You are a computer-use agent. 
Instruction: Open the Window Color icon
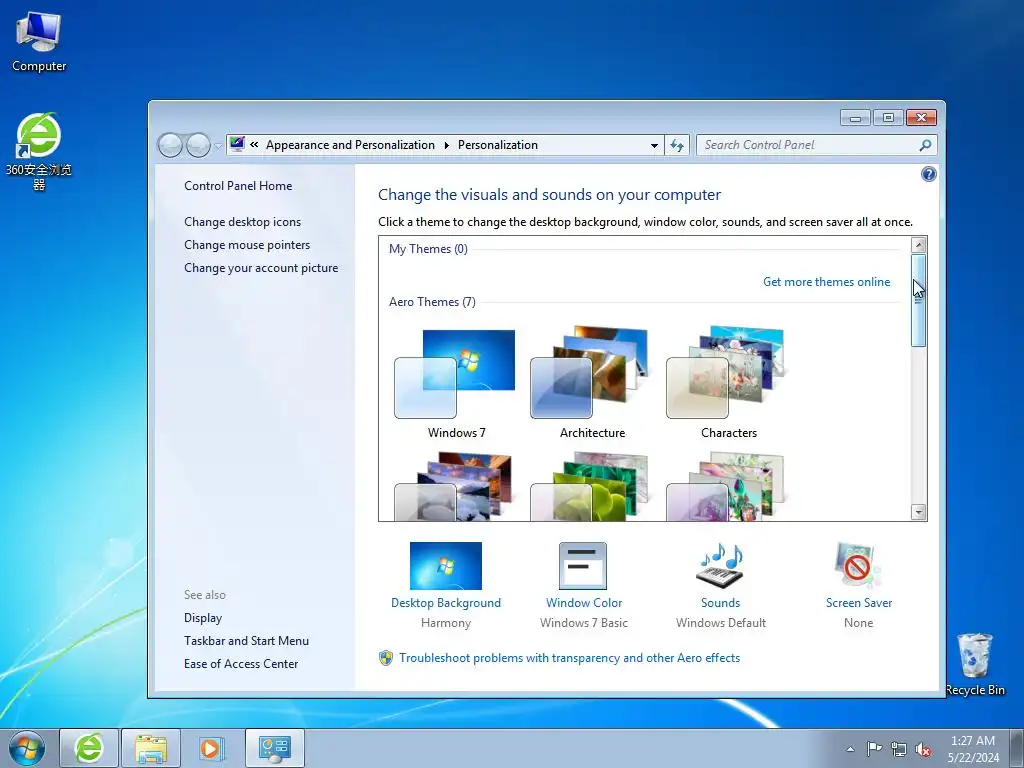[583, 566]
